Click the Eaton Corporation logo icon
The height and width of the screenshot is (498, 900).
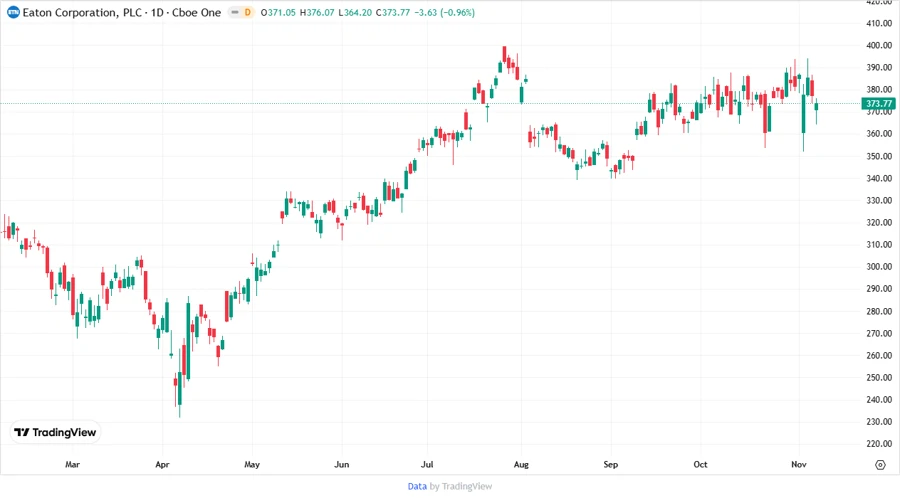click(x=13, y=13)
